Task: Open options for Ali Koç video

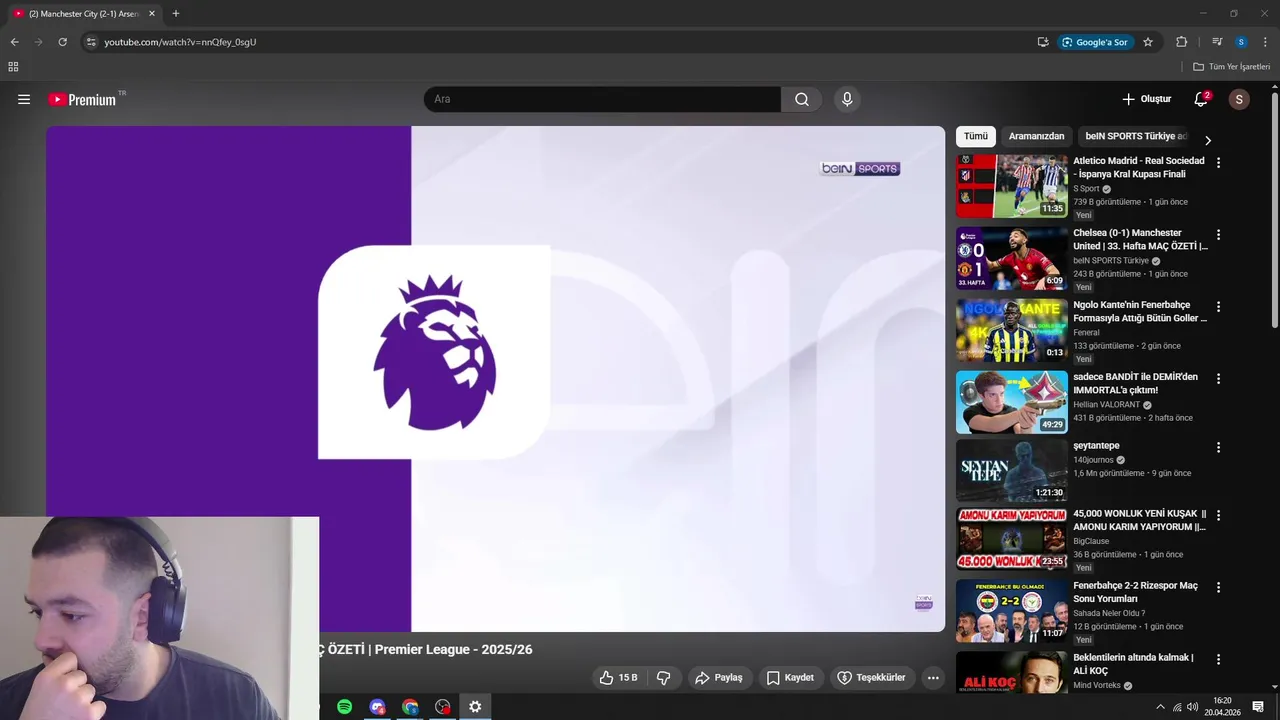Action: pos(1218,659)
